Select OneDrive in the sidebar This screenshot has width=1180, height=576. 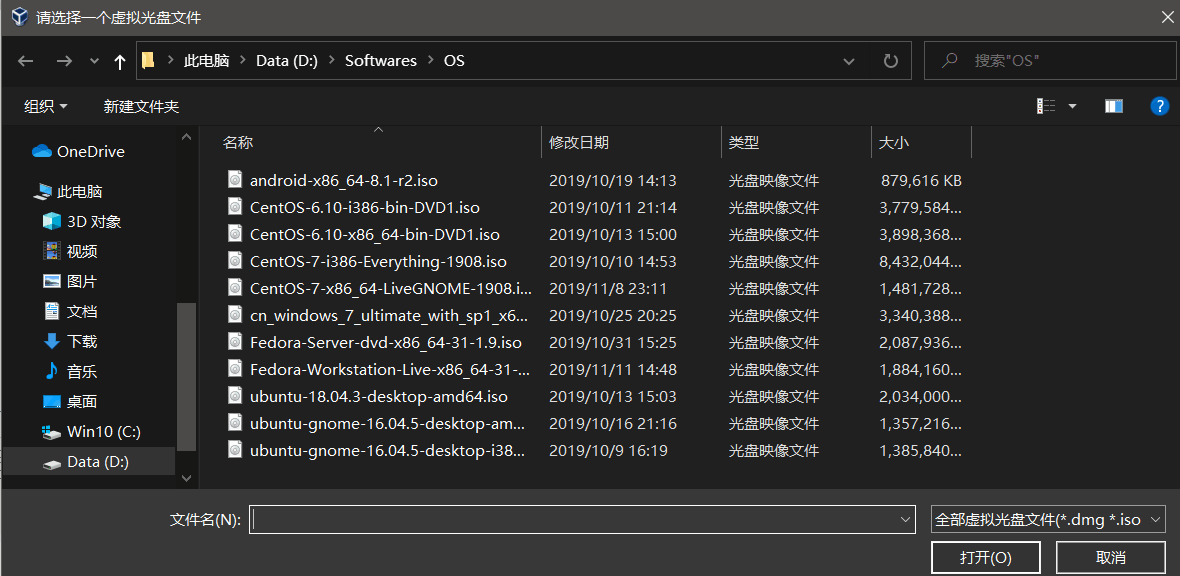point(90,152)
